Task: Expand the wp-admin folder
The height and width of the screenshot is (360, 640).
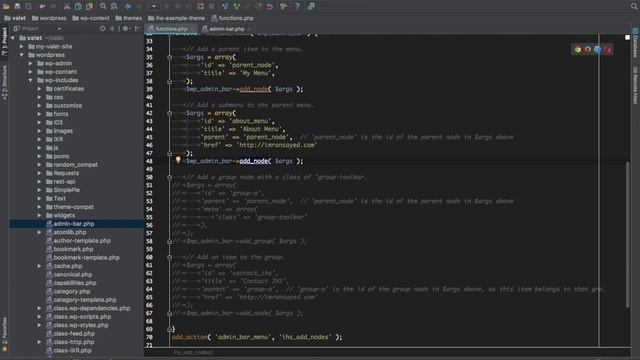Action: click(x=31, y=64)
